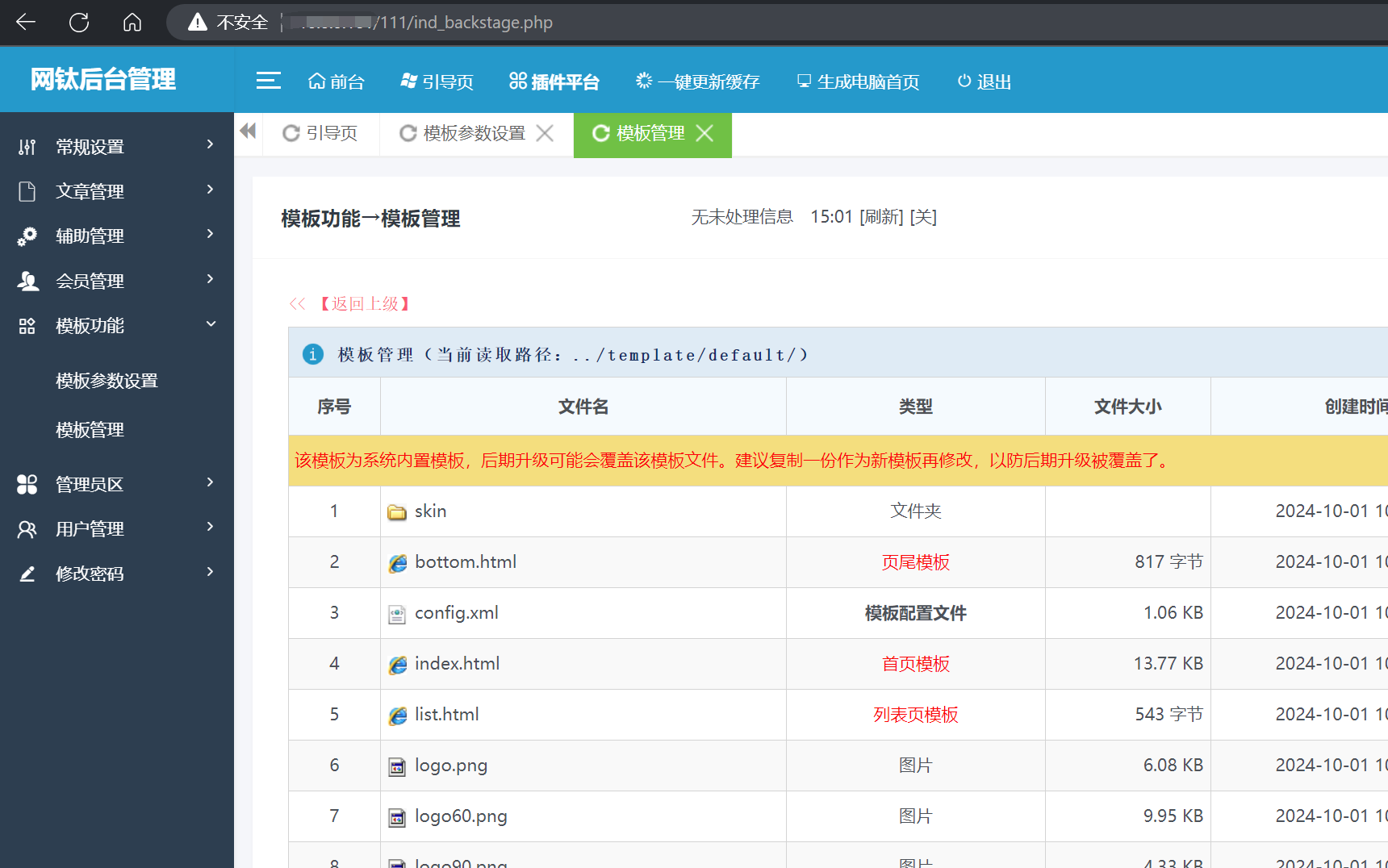
Task: Click the [关] link
Action: point(923,217)
